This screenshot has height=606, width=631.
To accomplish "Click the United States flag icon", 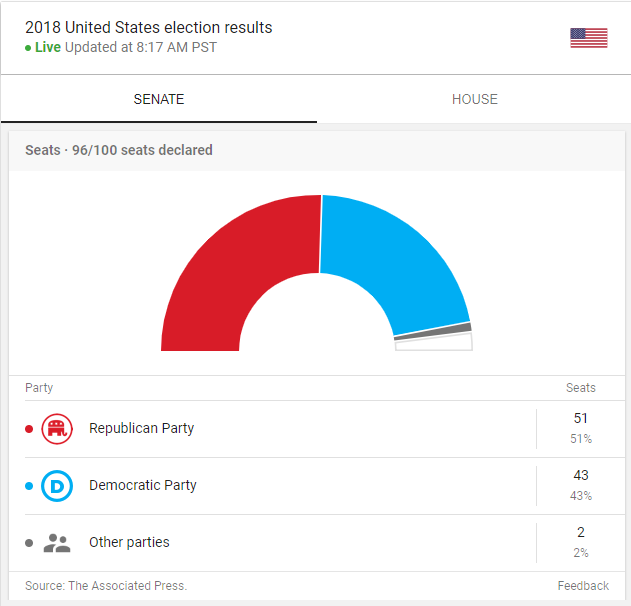I will tap(588, 38).
